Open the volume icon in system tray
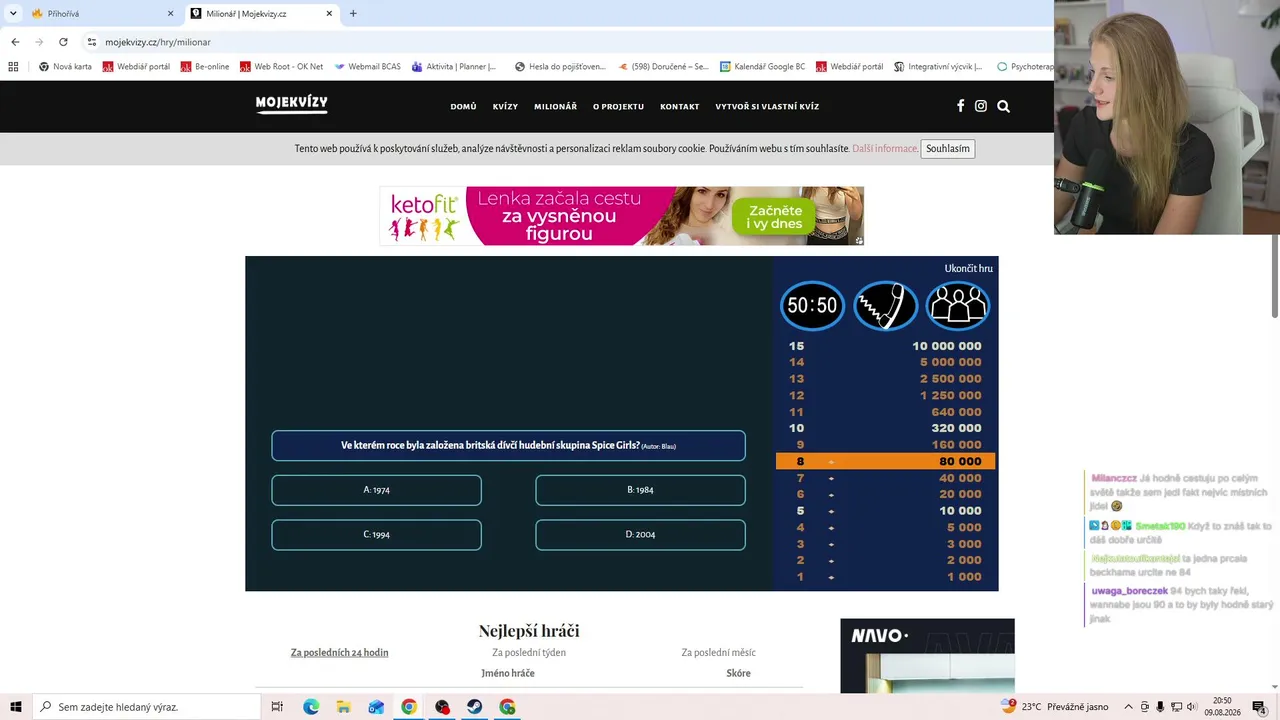 (x=1192, y=707)
